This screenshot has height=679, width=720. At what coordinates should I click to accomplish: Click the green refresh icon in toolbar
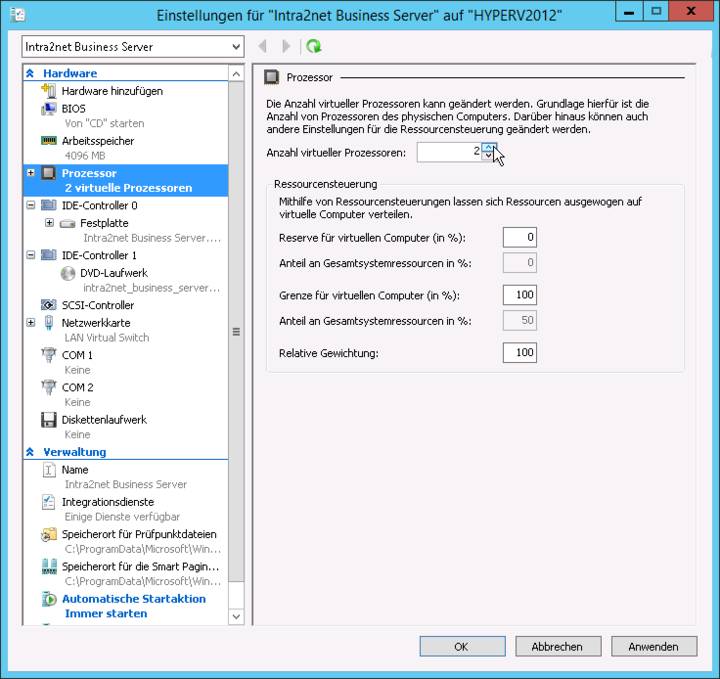point(314,46)
